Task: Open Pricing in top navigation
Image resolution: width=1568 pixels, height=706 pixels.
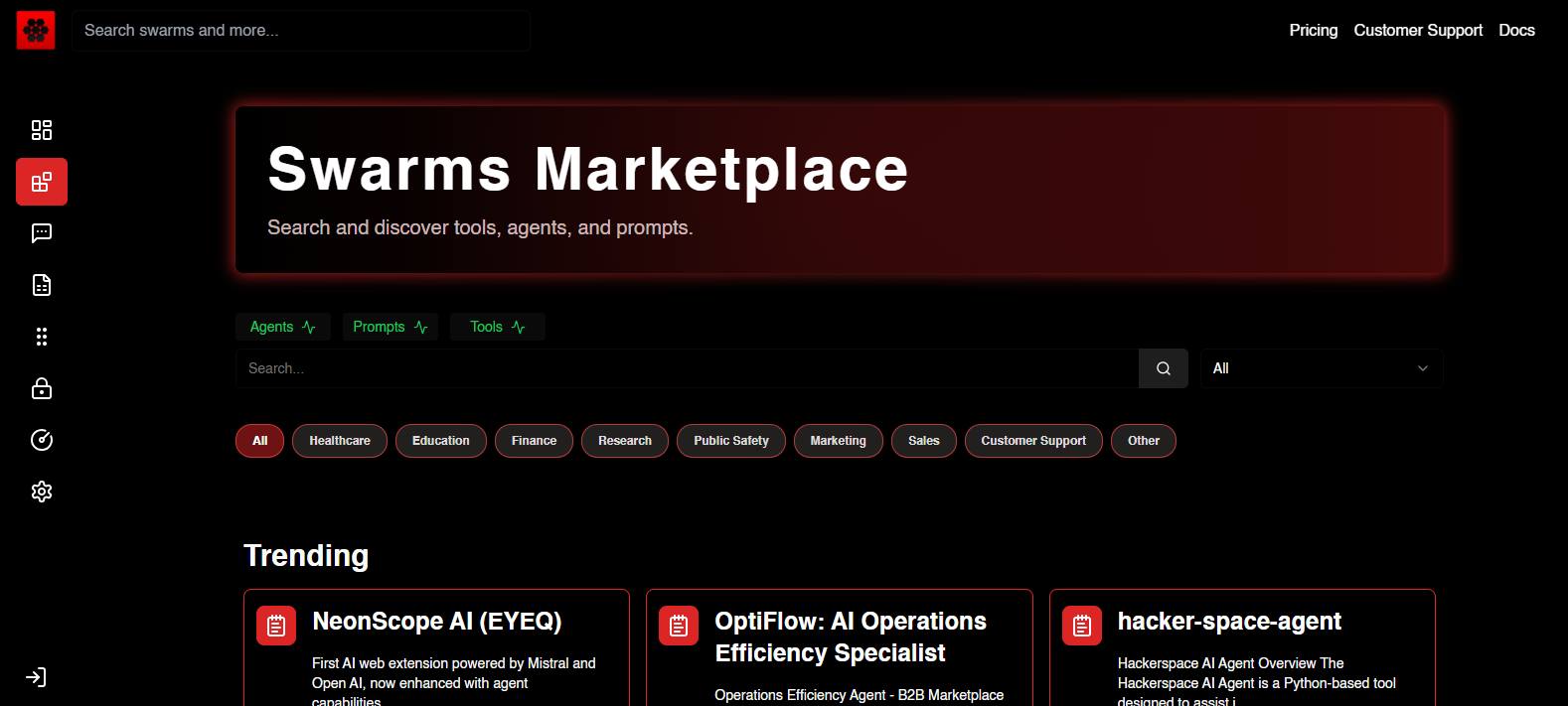Action: (1314, 31)
